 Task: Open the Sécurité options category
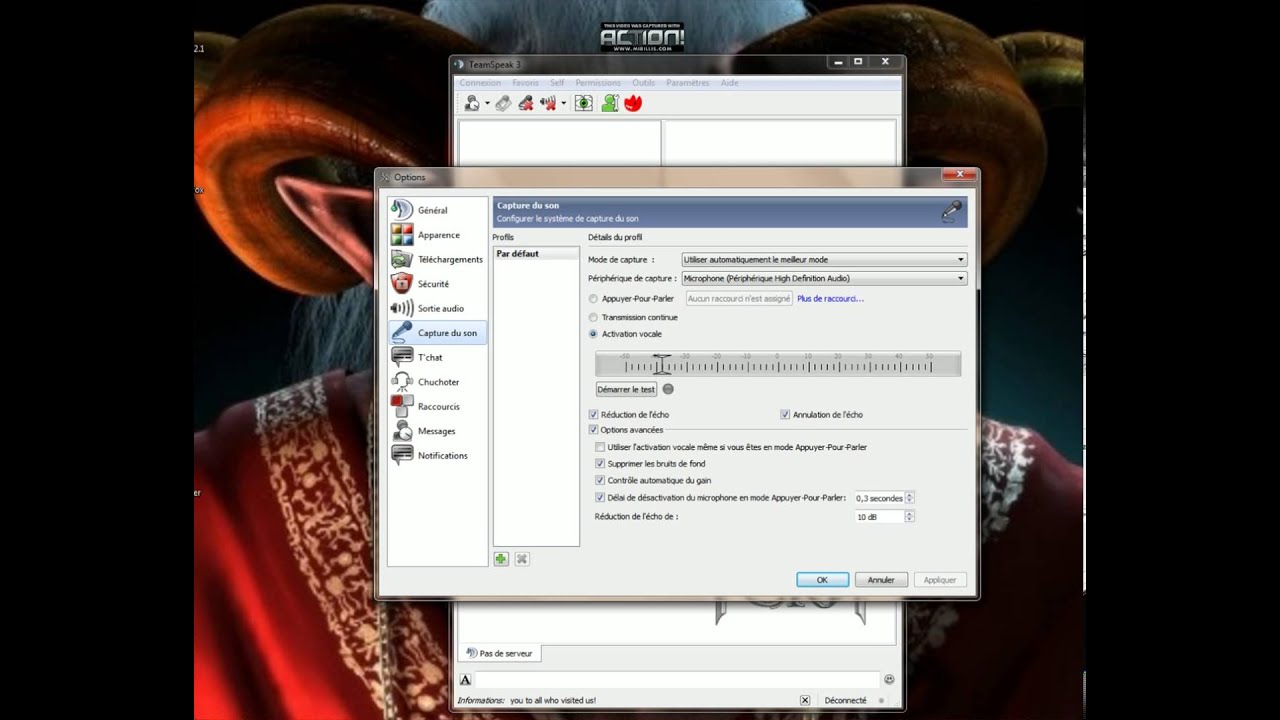click(438, 284)
